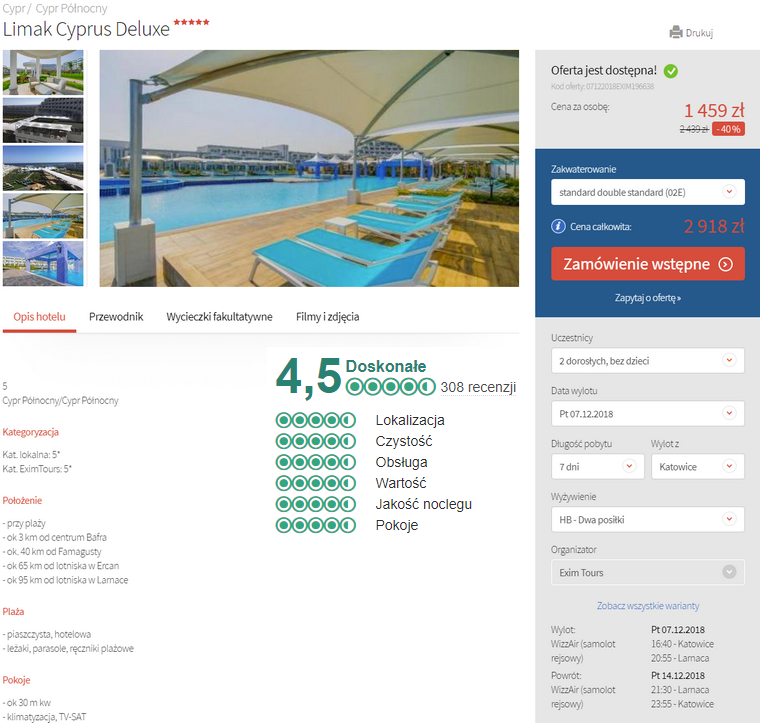This screenshot has width=760, height=723.
Task: Select departure city in Katowice dropdown
Action: [698, 466]
